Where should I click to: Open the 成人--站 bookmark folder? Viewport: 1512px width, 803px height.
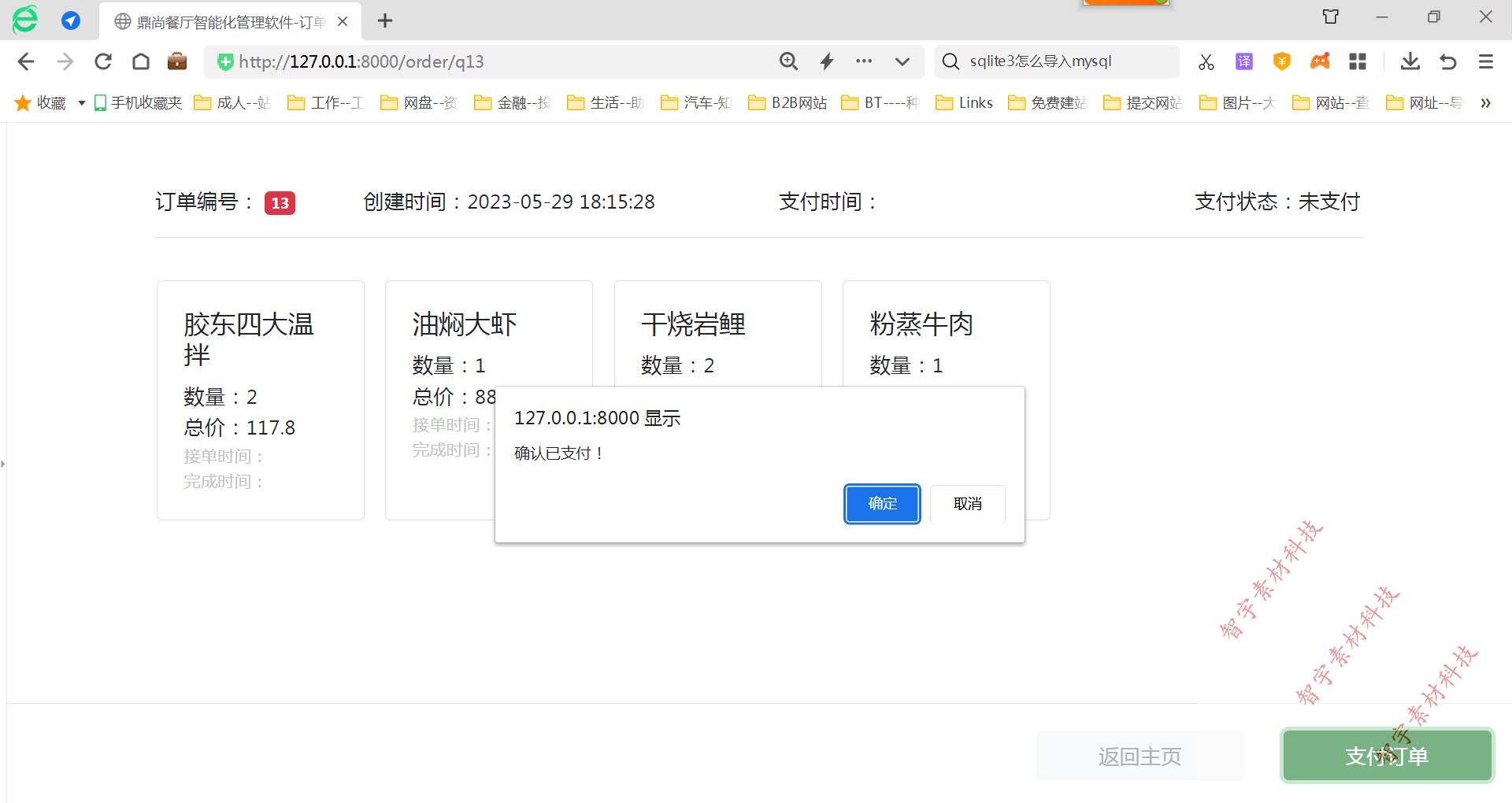tap(232, 103)
